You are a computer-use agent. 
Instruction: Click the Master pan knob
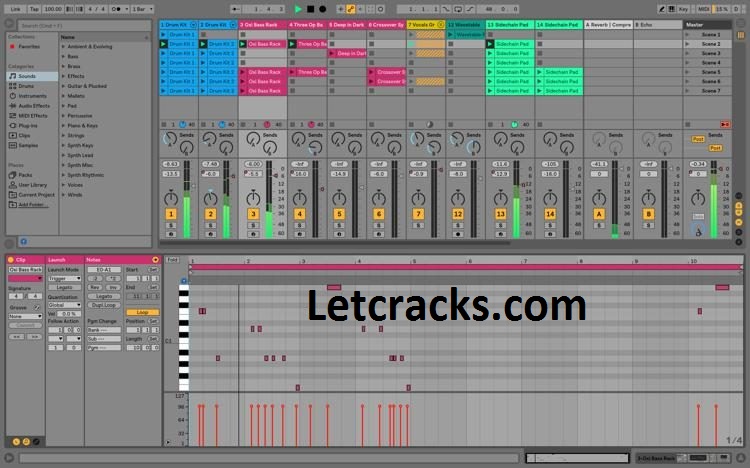coord(698,197)
